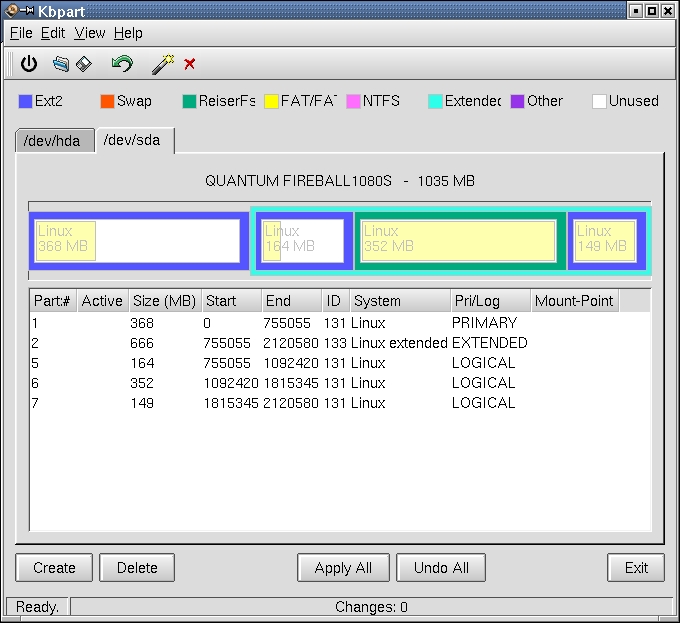Open the Help menu

click(128, 33)
